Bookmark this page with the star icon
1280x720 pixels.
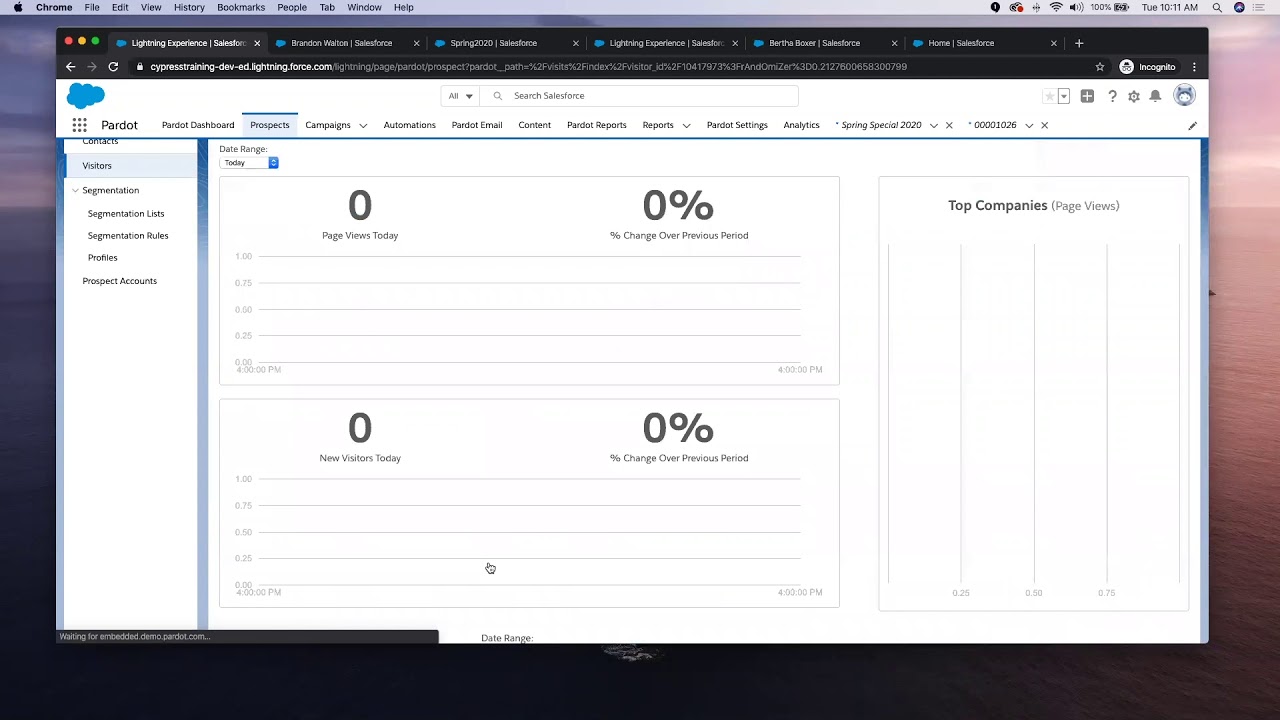point(1100,67)
